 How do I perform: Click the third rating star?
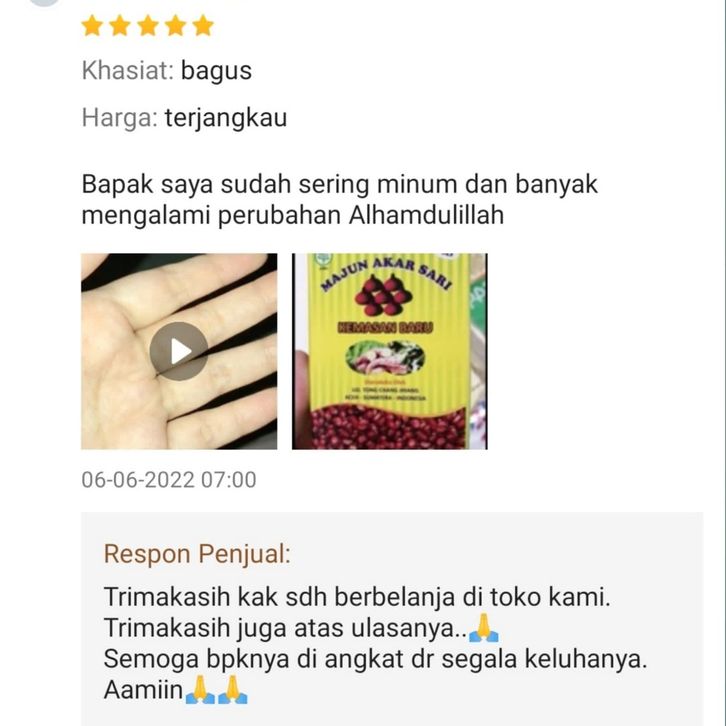(148, 25)
